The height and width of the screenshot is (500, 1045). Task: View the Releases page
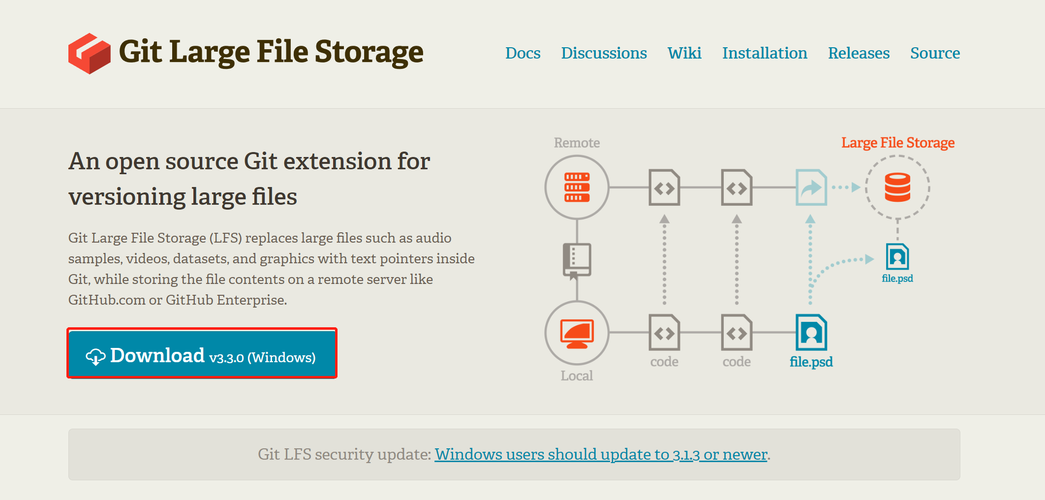(858, 53)
